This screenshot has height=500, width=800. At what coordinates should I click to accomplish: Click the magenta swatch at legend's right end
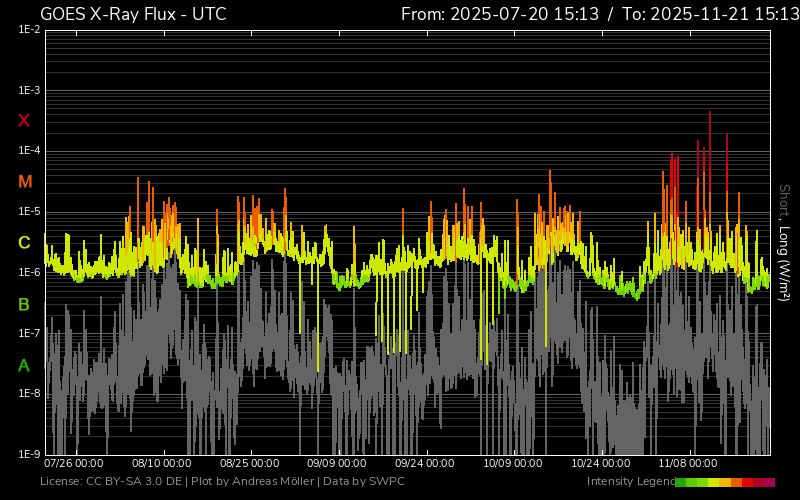(x=769, y=482)
